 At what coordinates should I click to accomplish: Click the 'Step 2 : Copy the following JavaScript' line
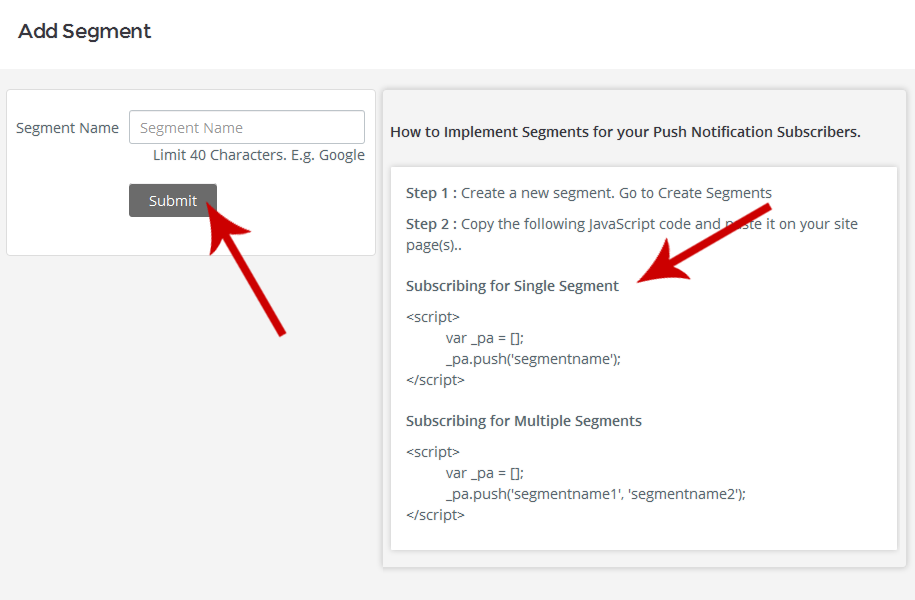(x=632, y=234)
